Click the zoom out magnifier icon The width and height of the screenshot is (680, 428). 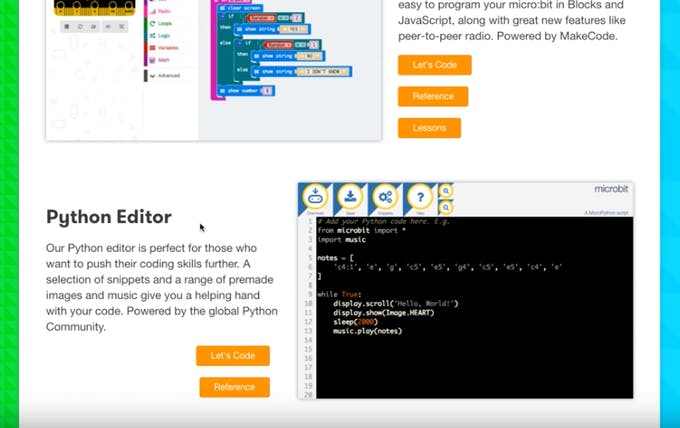coord(445,208)
